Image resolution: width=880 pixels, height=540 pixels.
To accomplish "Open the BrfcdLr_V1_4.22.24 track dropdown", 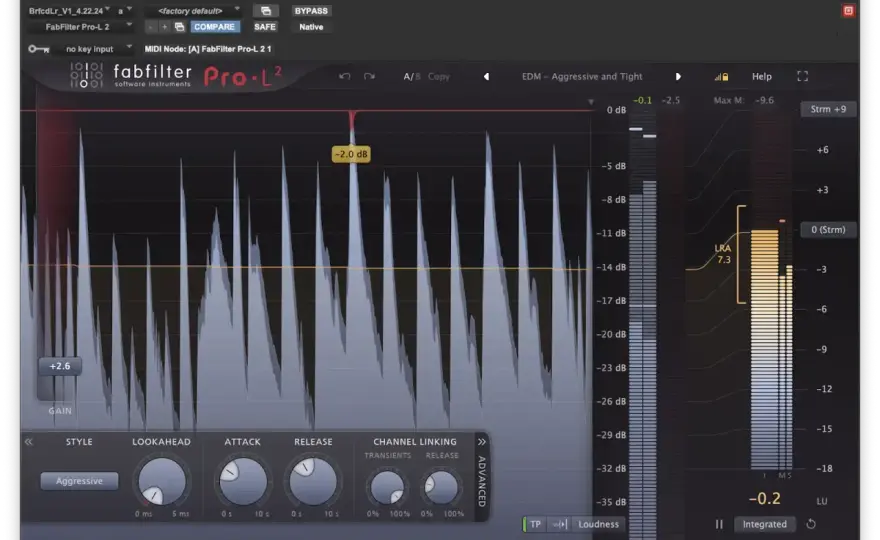I will [68, 11].
